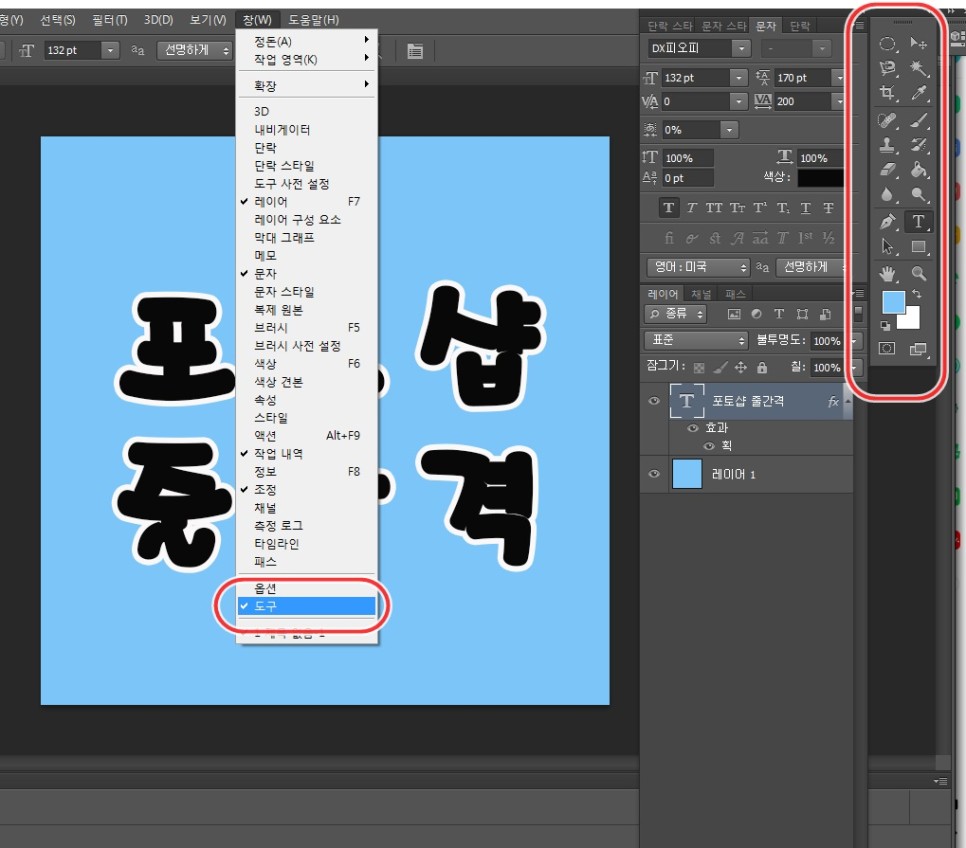Select the Blur droplet tool
966x848 pixels.
tap(887, 195)
